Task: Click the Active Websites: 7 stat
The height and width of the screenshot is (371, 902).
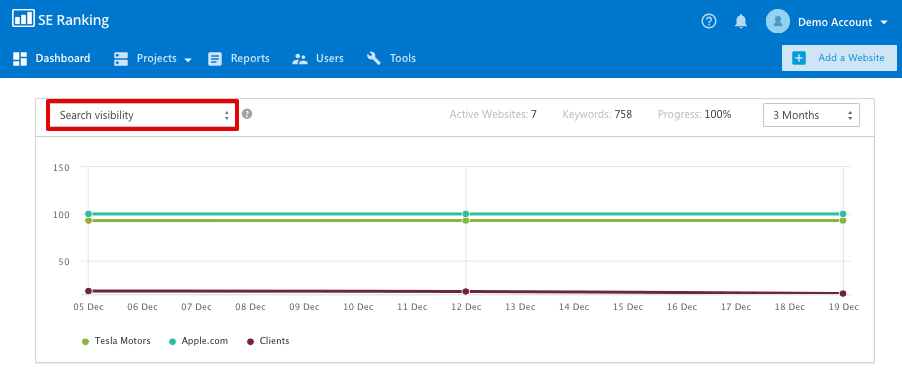Action: click(493, 114)
